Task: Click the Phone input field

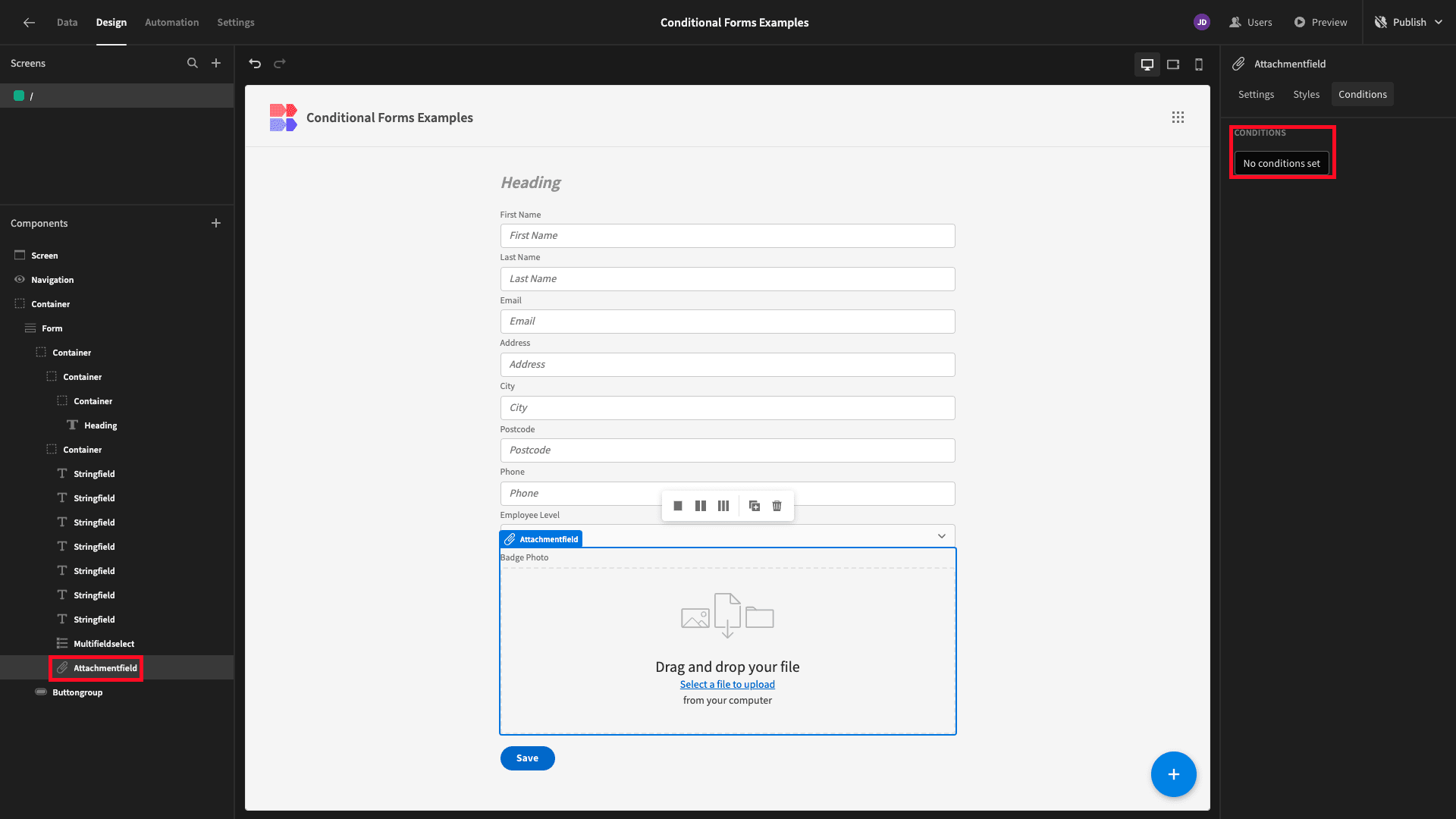Action: (727, 494)
